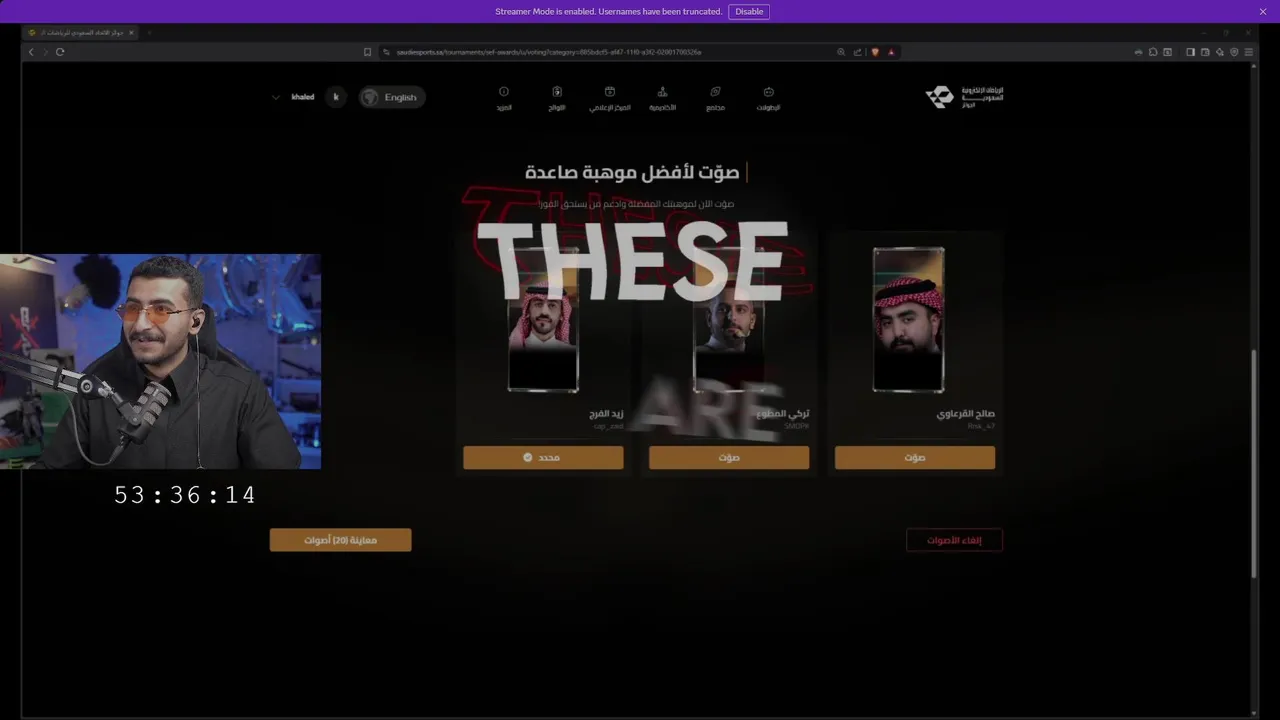Image resolution: width=1280 pixels, height=720 pixels.
Task: Click صالح القرعاوي candidate photo
Action: pyautogui.click(x=908, y=319)
